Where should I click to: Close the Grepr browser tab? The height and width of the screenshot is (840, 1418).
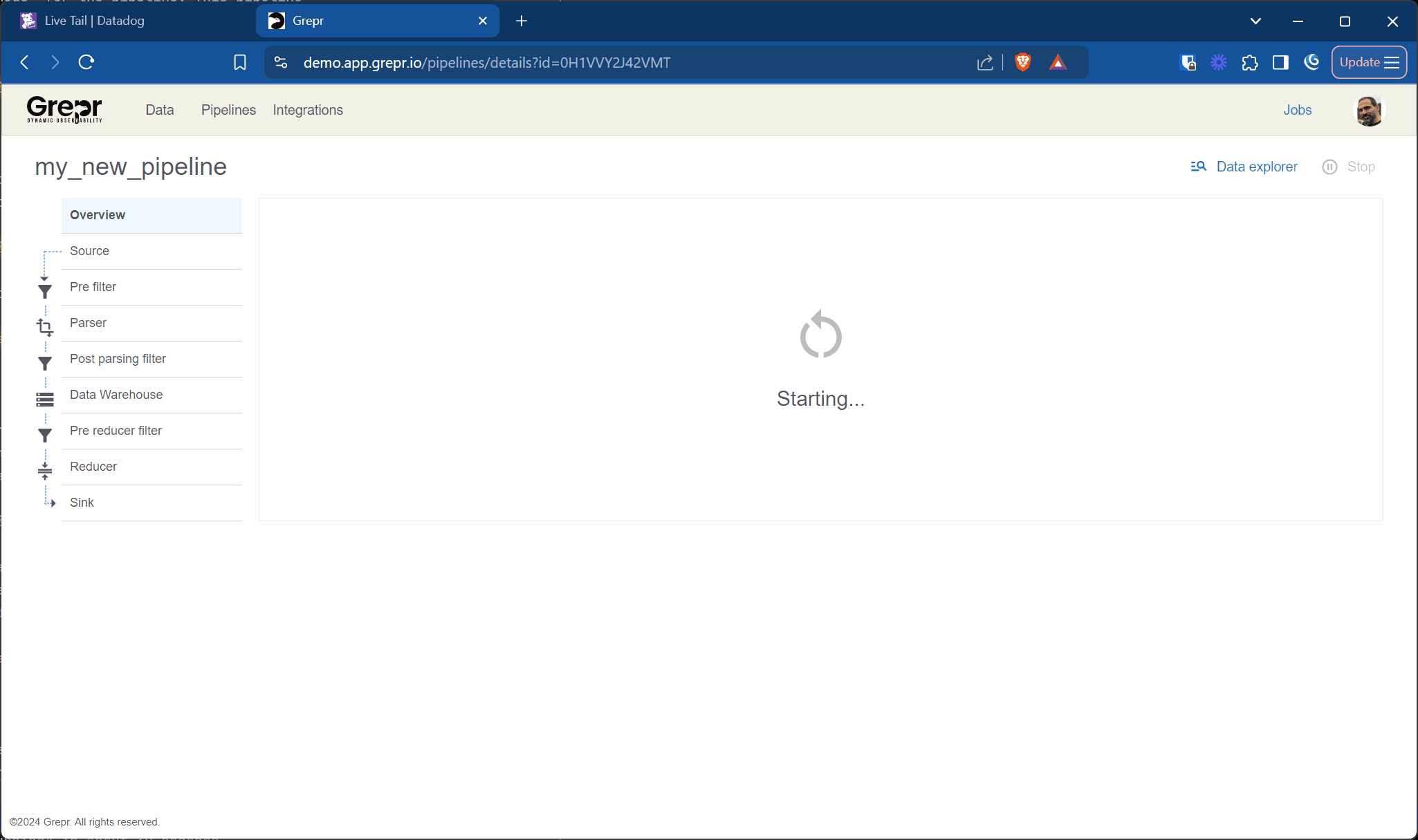[483, 21]
